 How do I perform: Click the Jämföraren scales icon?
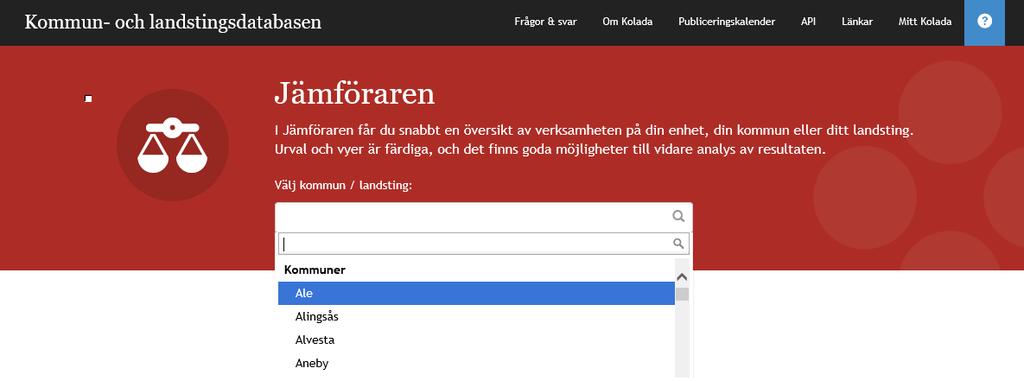[172, 145]
